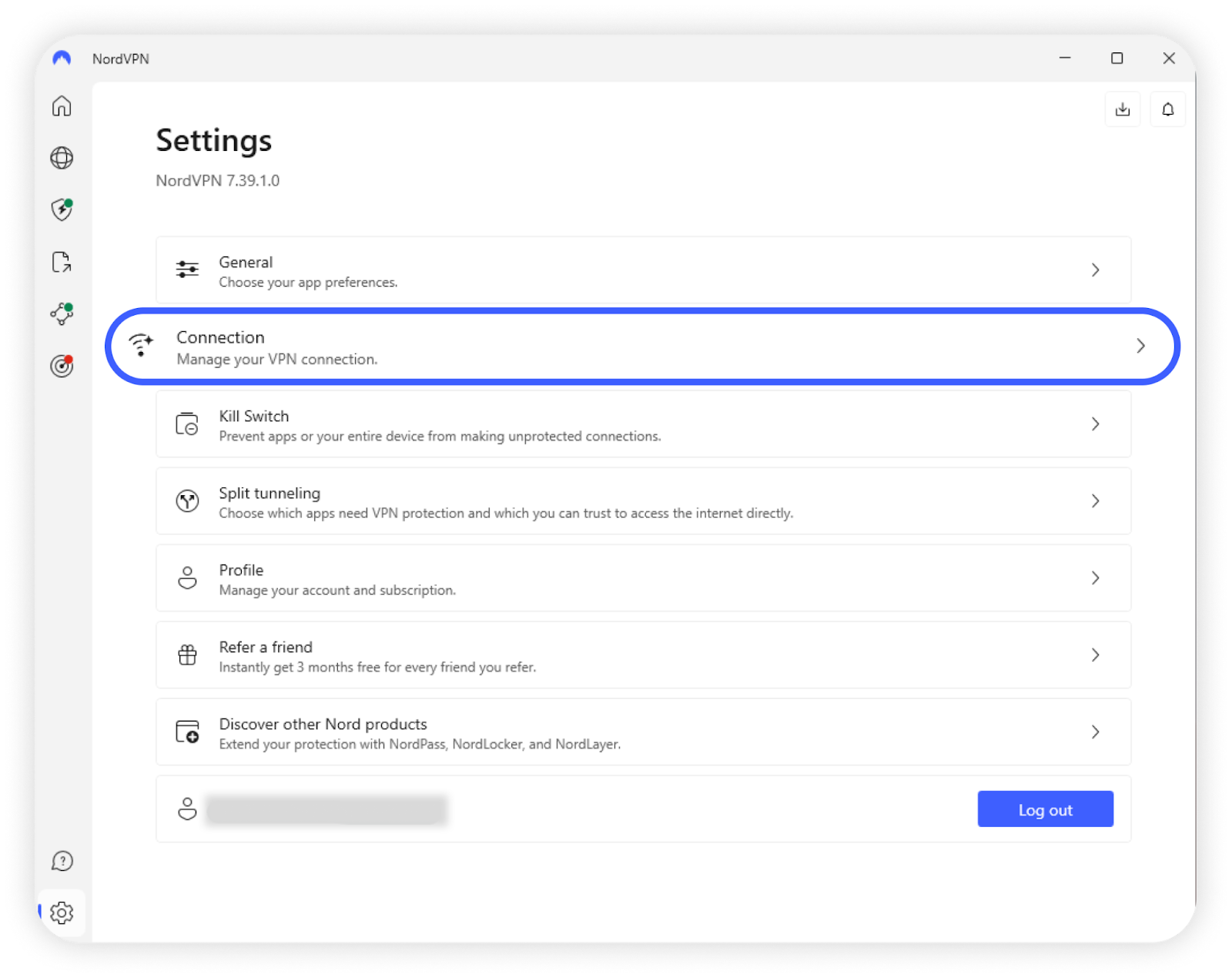The image size is (1232, 978).
Task: Click the help chat bubble icon
Action: pos(62,861)
